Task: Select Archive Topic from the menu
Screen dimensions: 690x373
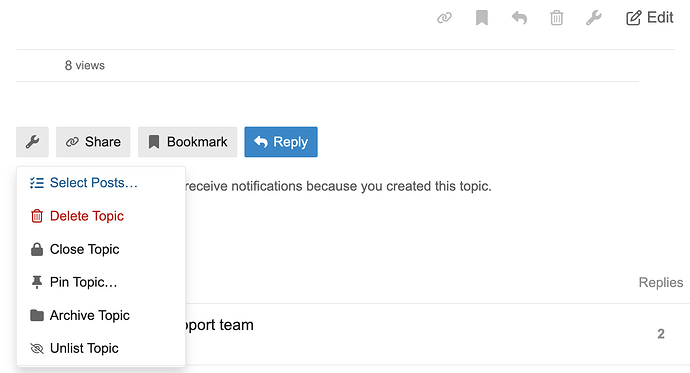Action: [101, 315]
